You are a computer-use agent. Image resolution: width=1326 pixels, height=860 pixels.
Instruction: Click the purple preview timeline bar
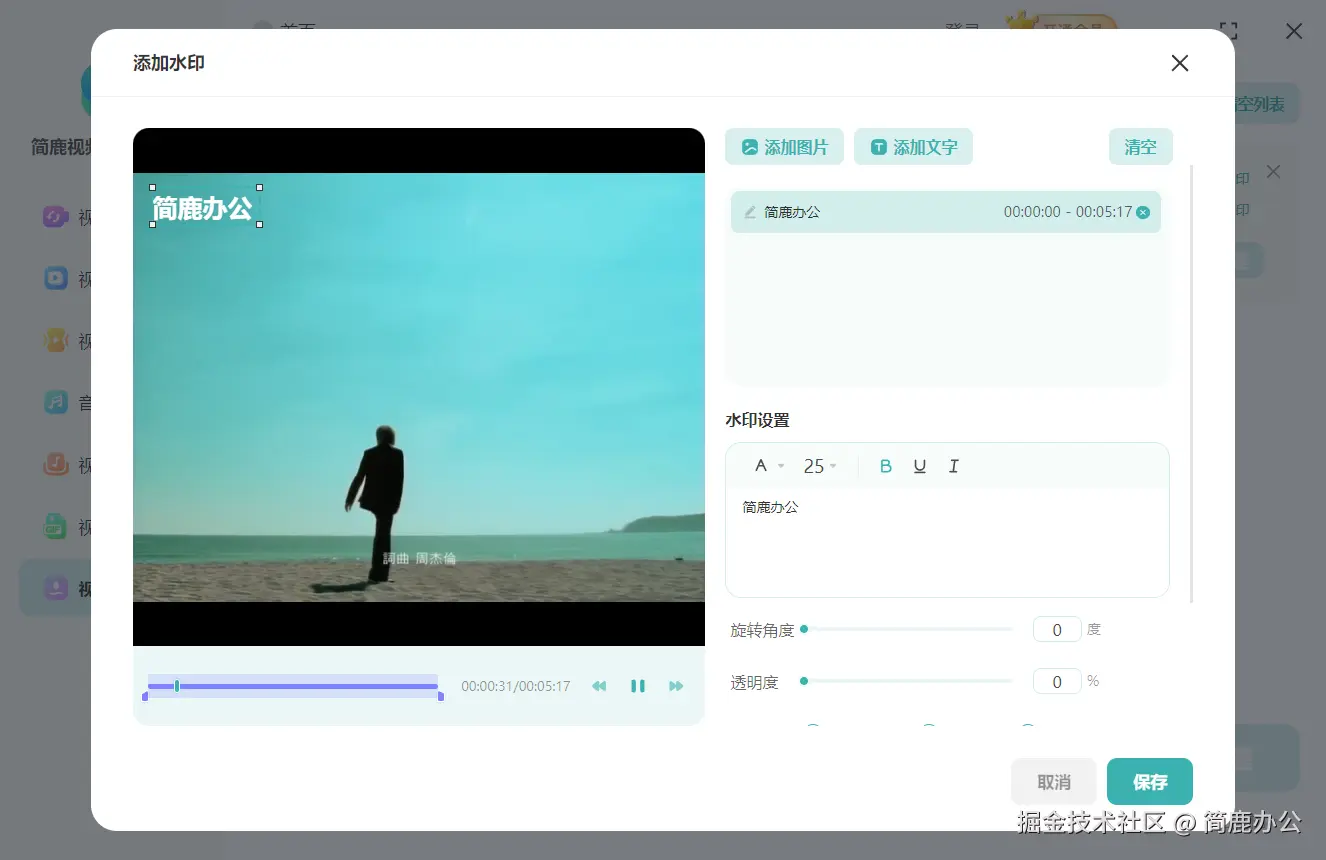(x=293, y=686)
